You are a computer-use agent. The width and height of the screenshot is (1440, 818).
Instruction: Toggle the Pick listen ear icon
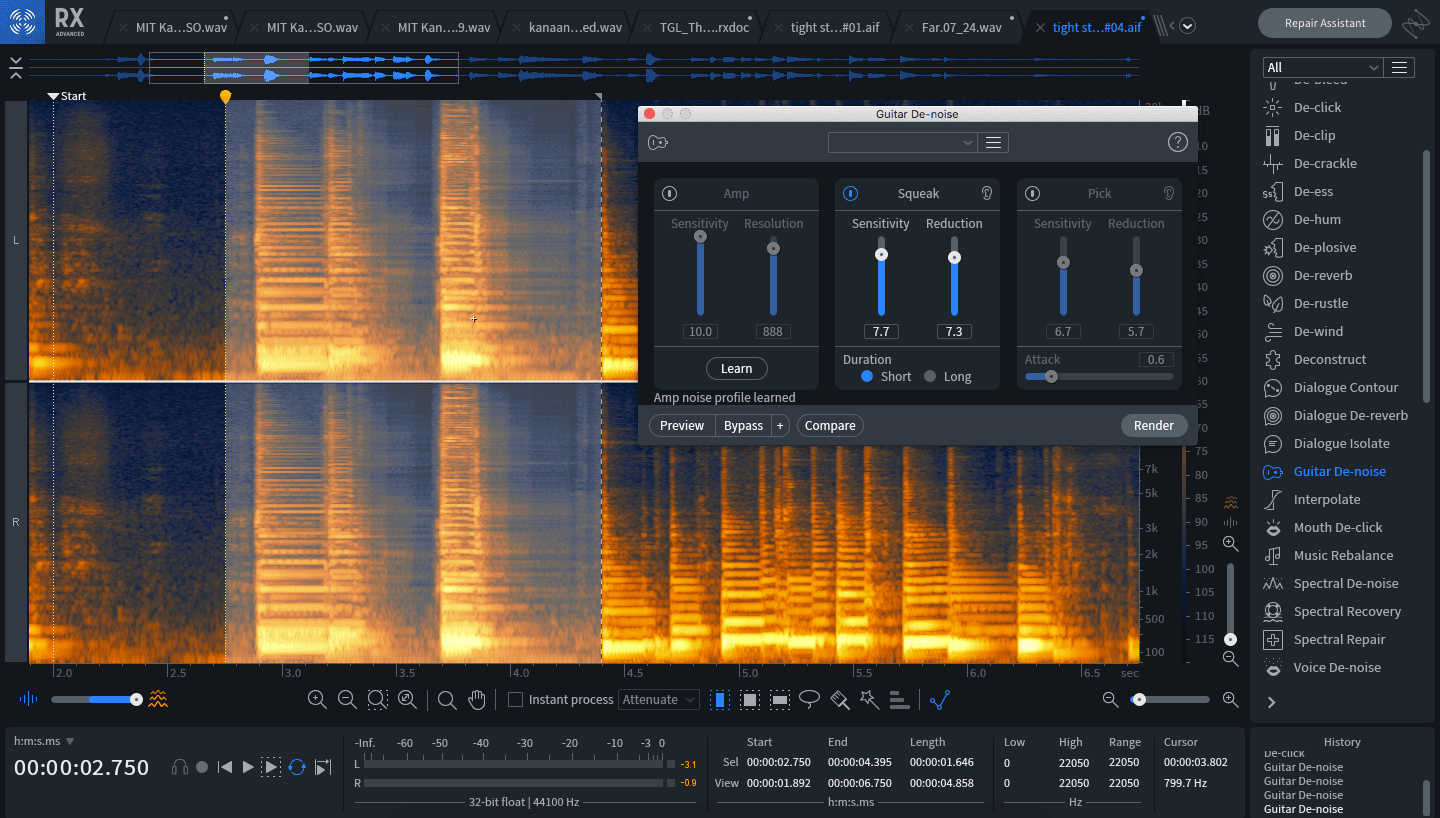click(x=1168, y=193)
